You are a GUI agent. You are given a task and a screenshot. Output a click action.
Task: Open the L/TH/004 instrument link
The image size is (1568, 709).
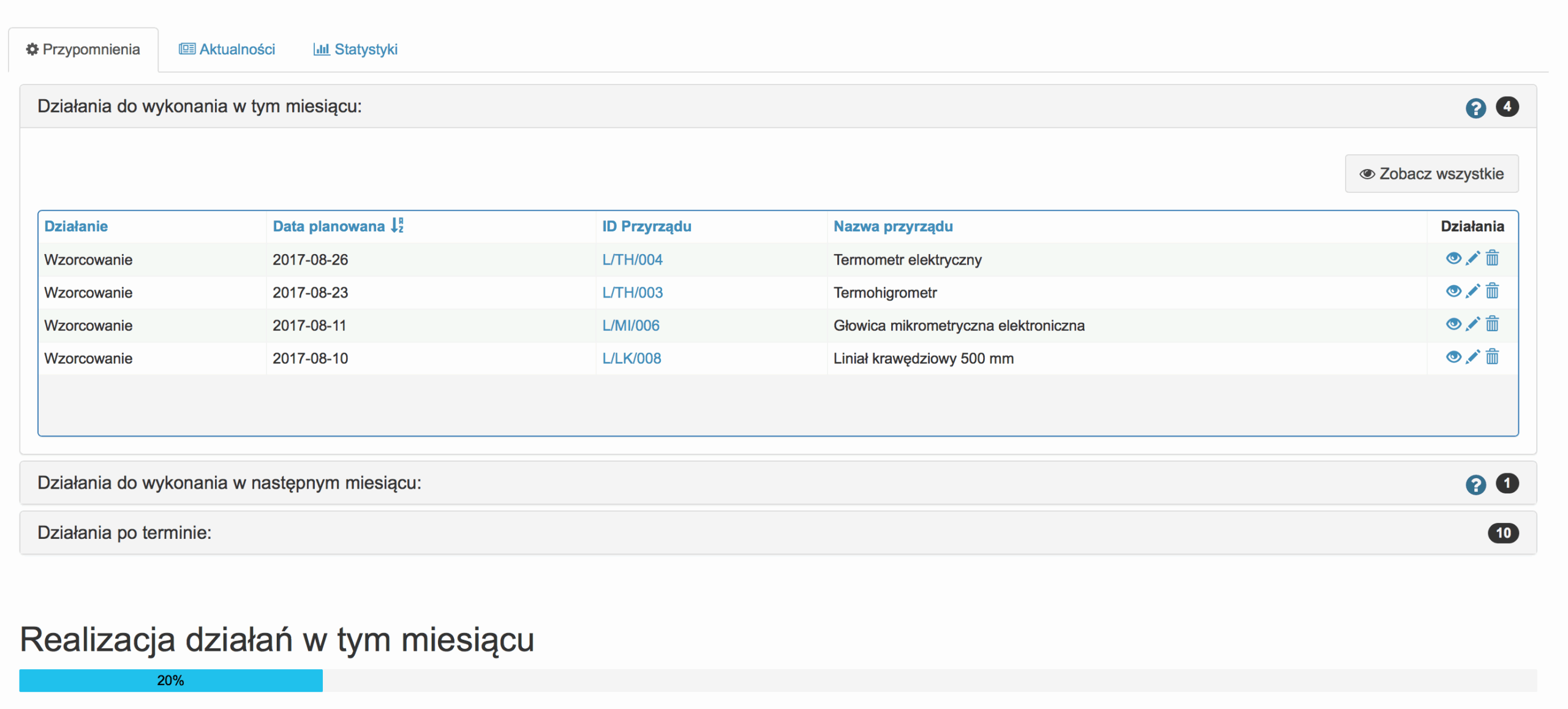632,260
